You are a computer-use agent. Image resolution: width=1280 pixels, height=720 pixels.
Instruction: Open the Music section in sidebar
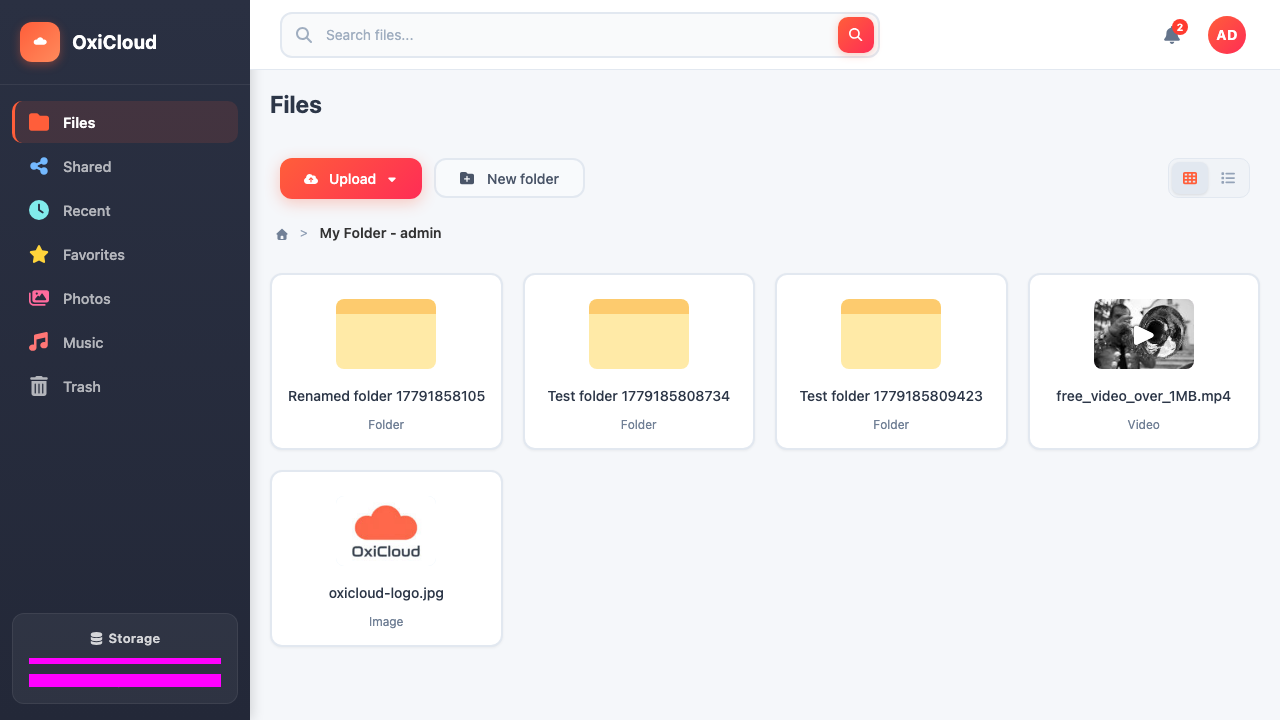(x=125, y=343)
